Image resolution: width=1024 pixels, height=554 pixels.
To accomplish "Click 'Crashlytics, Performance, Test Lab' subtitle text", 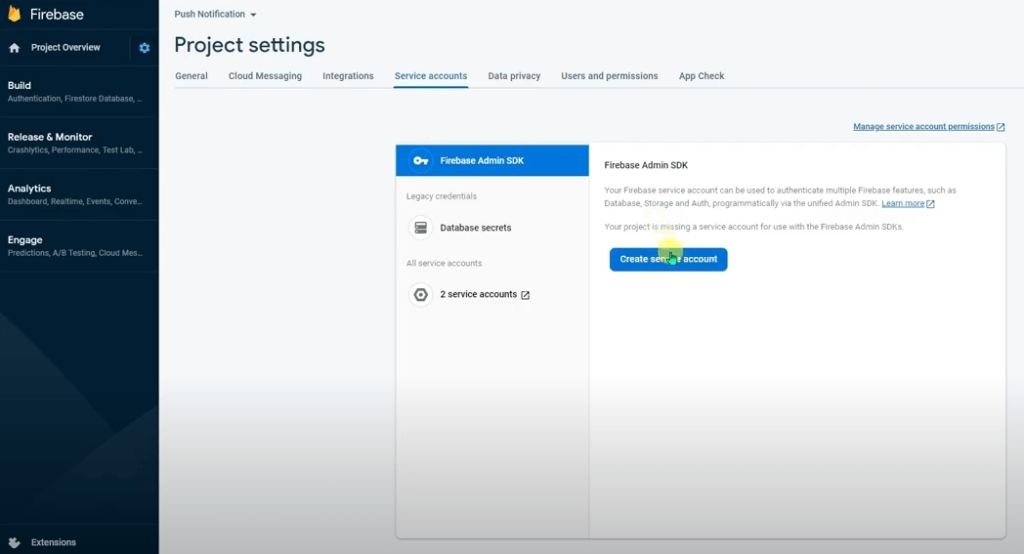I will coord(74,150).
